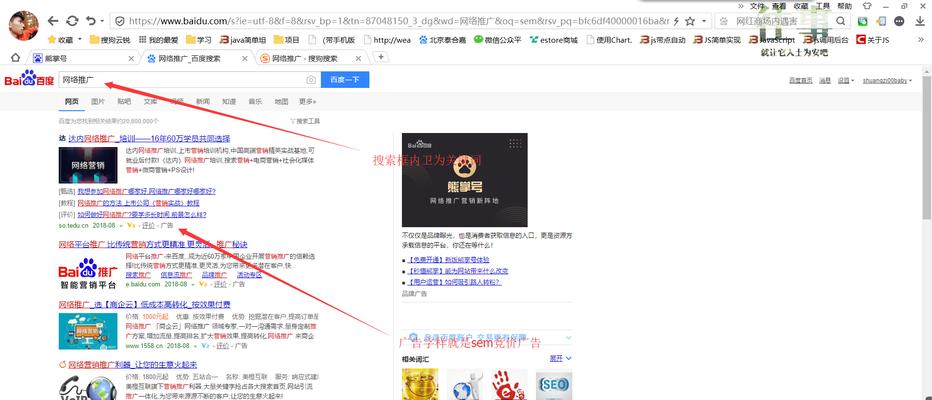
Task: Close the 网络推广_百度搜索 tab
Action: point(245,58)
